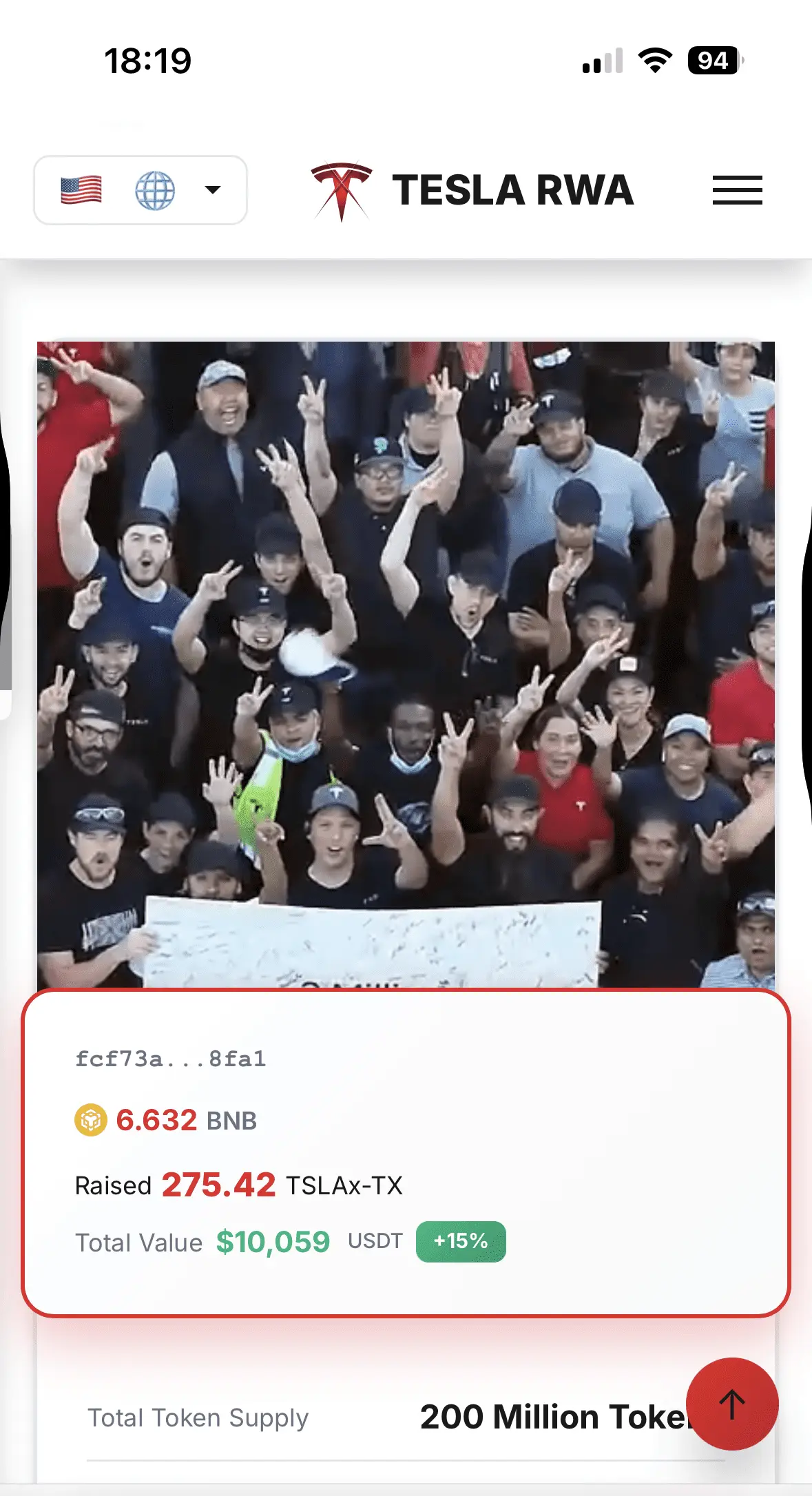Tap the scroll-to-top red arrow button
This screenshot has height=1496, width=812.
(732, 1404)
